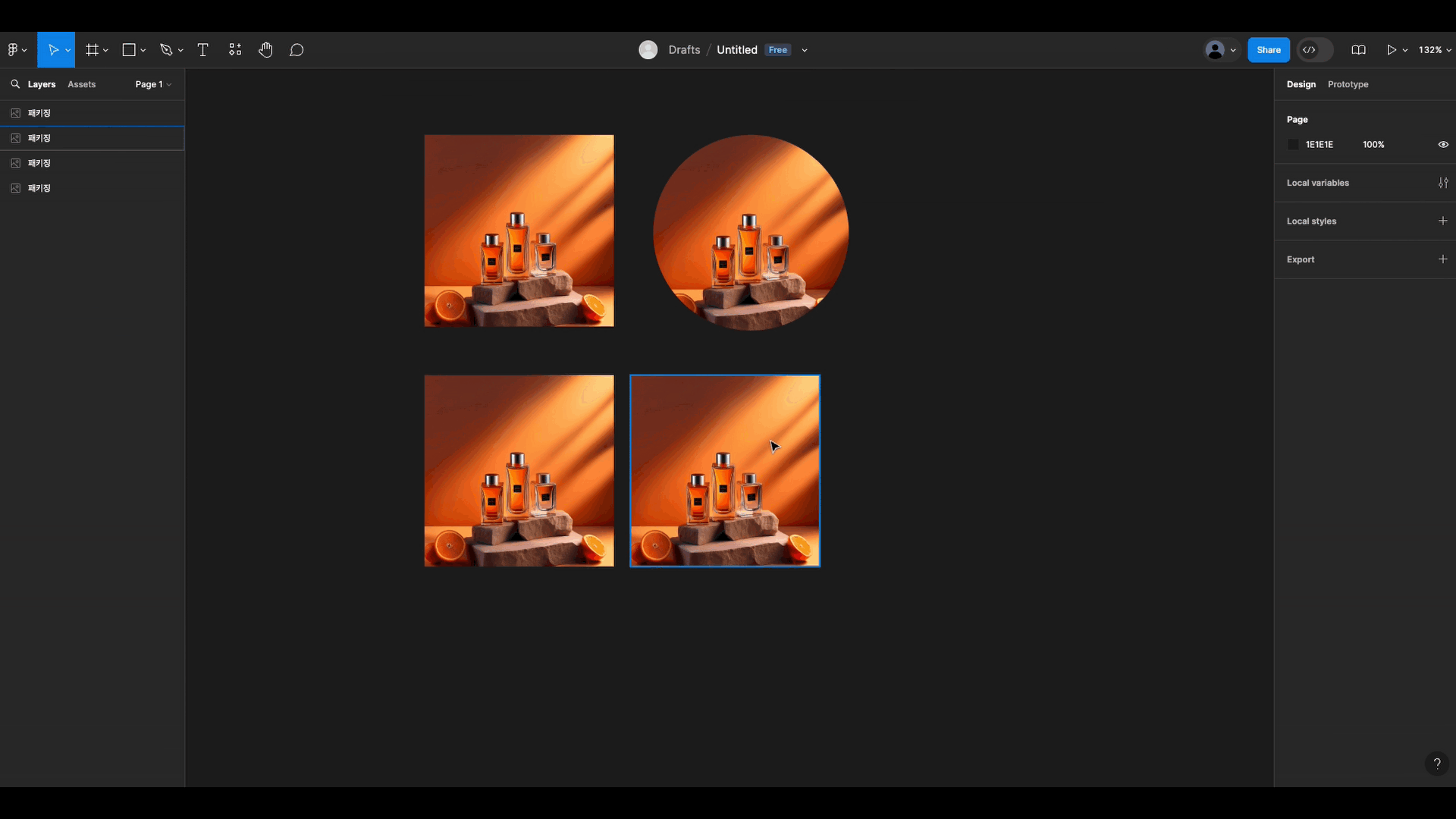
Task: Open the Pen tool dropdown arrow
Action: (x=180, y=50)
